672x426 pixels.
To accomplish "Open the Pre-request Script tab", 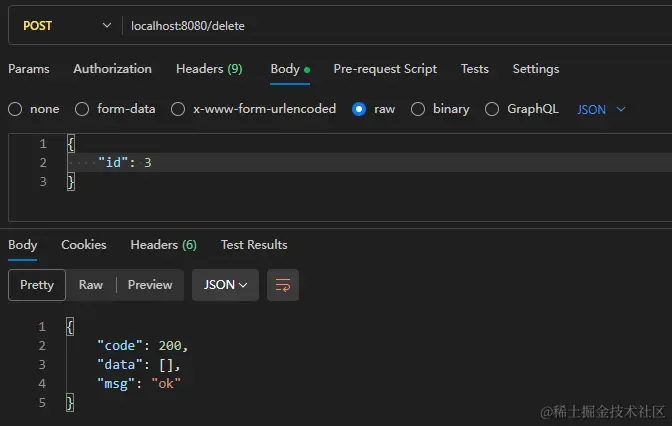I will (x=385, y=69).
